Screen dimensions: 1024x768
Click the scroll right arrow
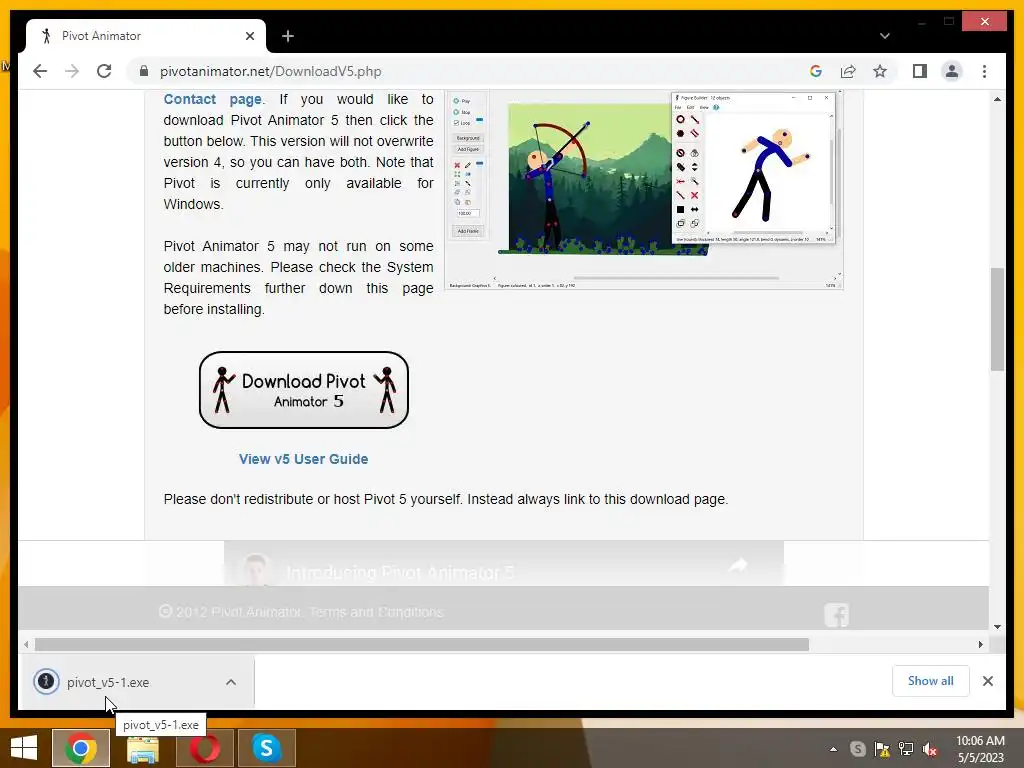[x=980, y=645]
